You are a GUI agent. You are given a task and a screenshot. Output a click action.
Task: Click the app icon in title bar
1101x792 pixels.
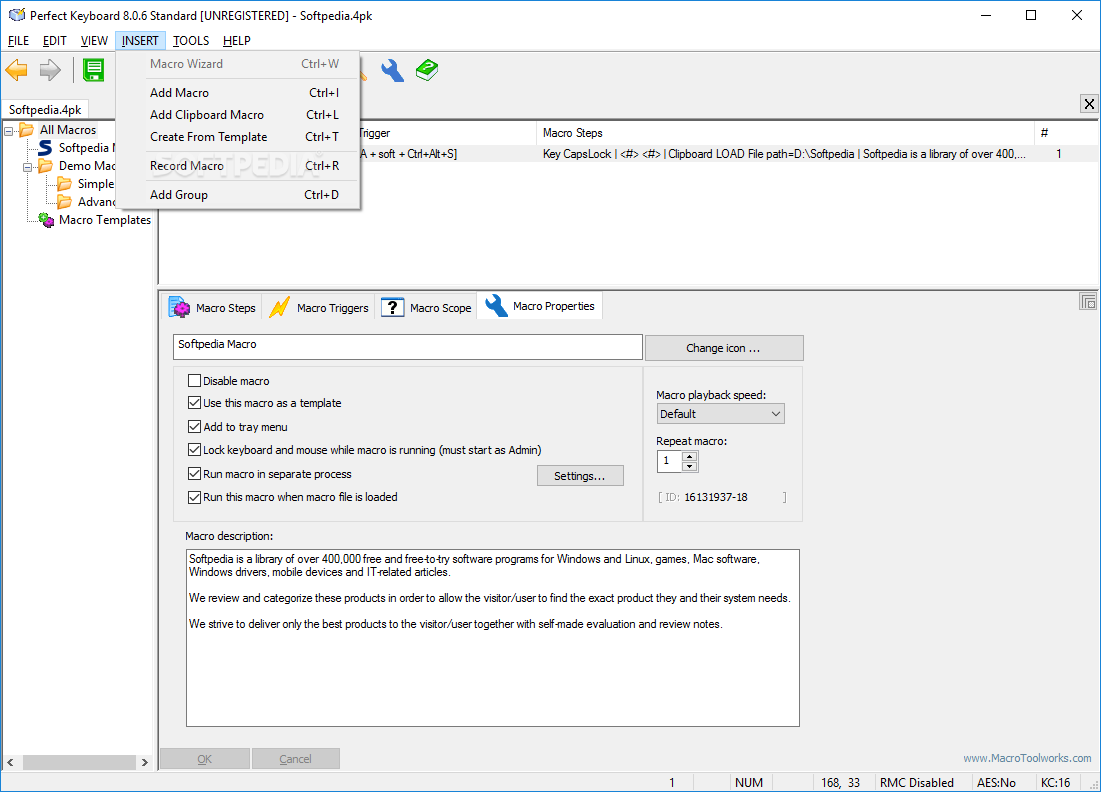coord(16,15)
